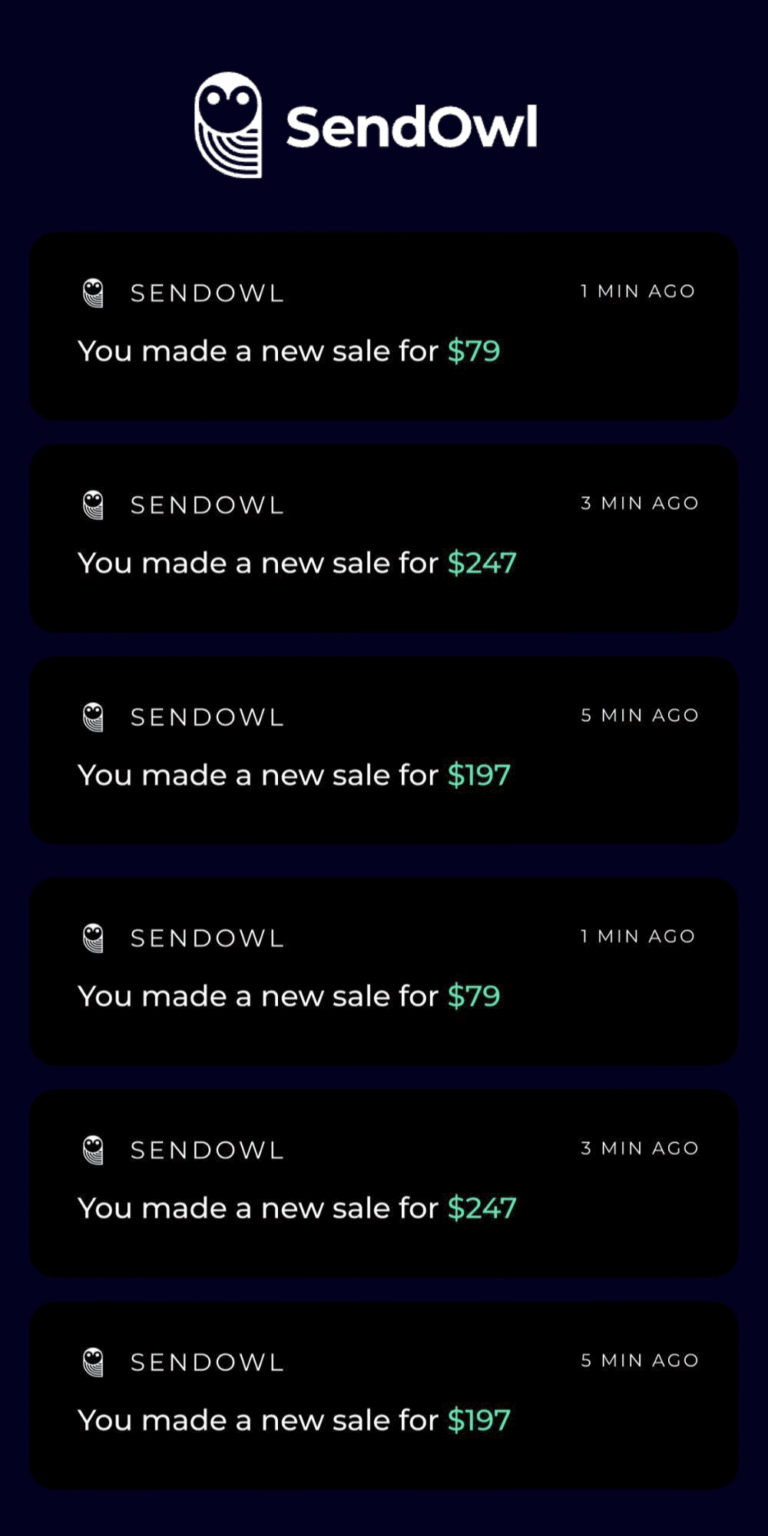Click the large SendOwl owl logo icon
Viewport: 768px width, 1536px height.
[228, 125]
